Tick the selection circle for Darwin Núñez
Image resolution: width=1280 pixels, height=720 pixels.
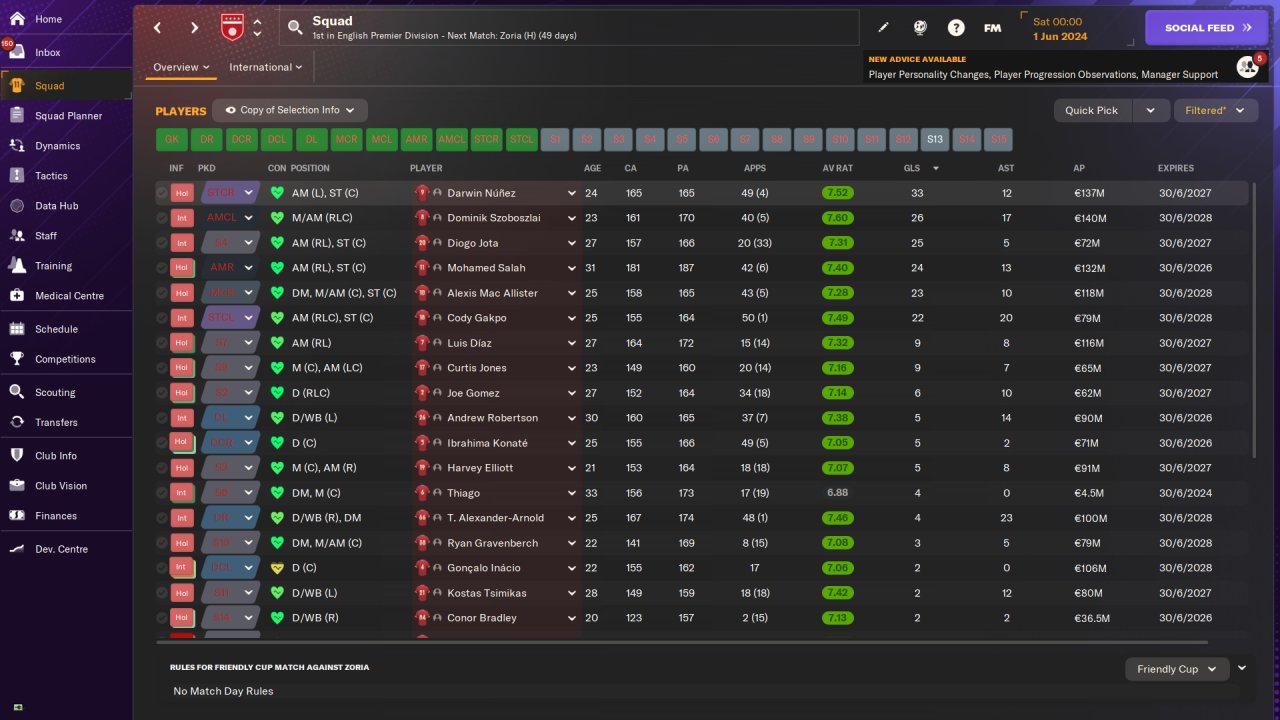click(x=162, y=193)
